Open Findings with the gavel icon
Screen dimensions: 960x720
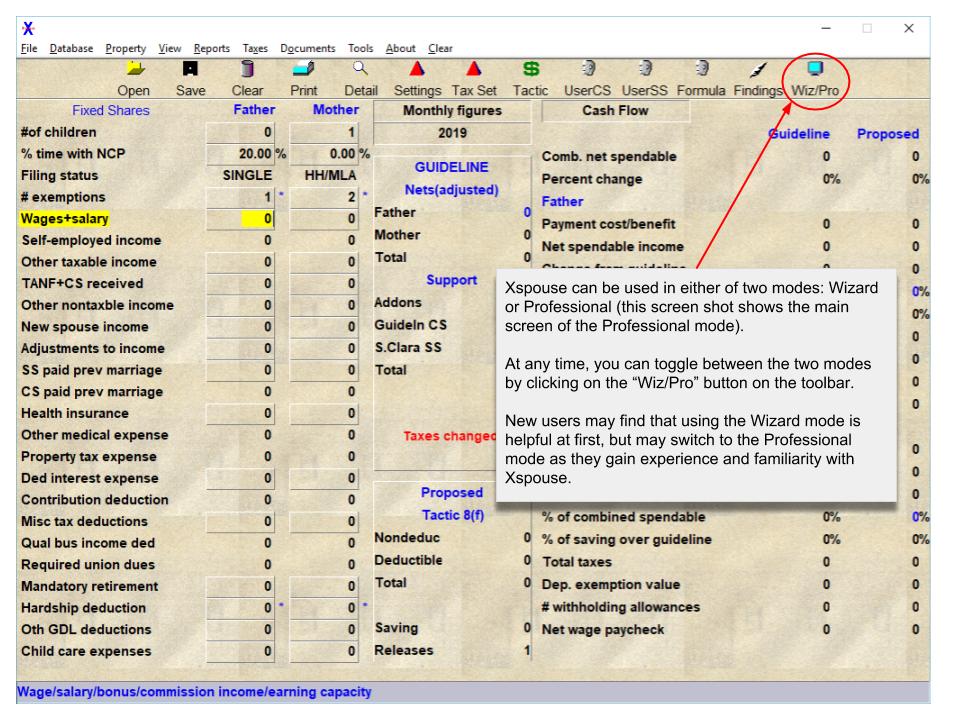[758, 69]
